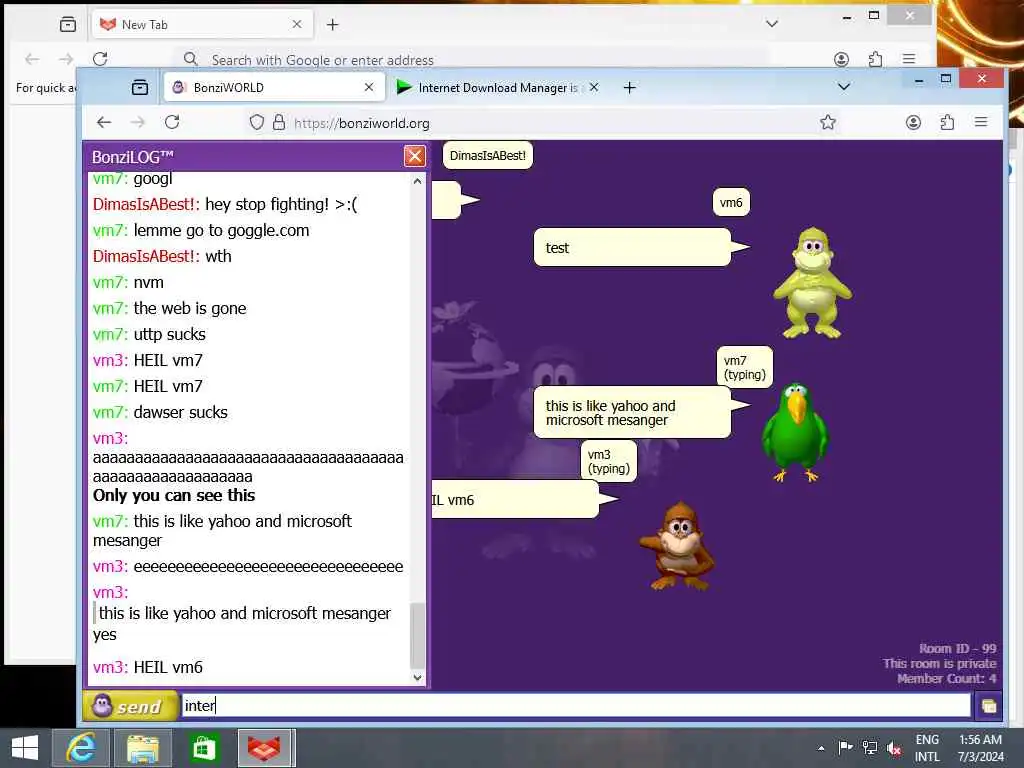Click log line 'hey stop fighting! >:('
The height and width of the screenshot is (768, 1024).
225,204
